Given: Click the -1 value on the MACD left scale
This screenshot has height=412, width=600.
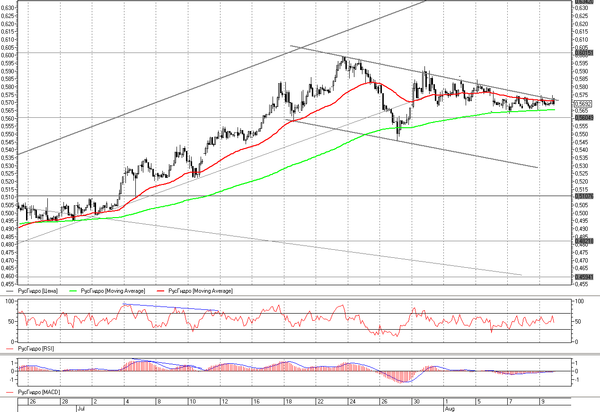Looking at the screenshot, I should coord(12,380).
